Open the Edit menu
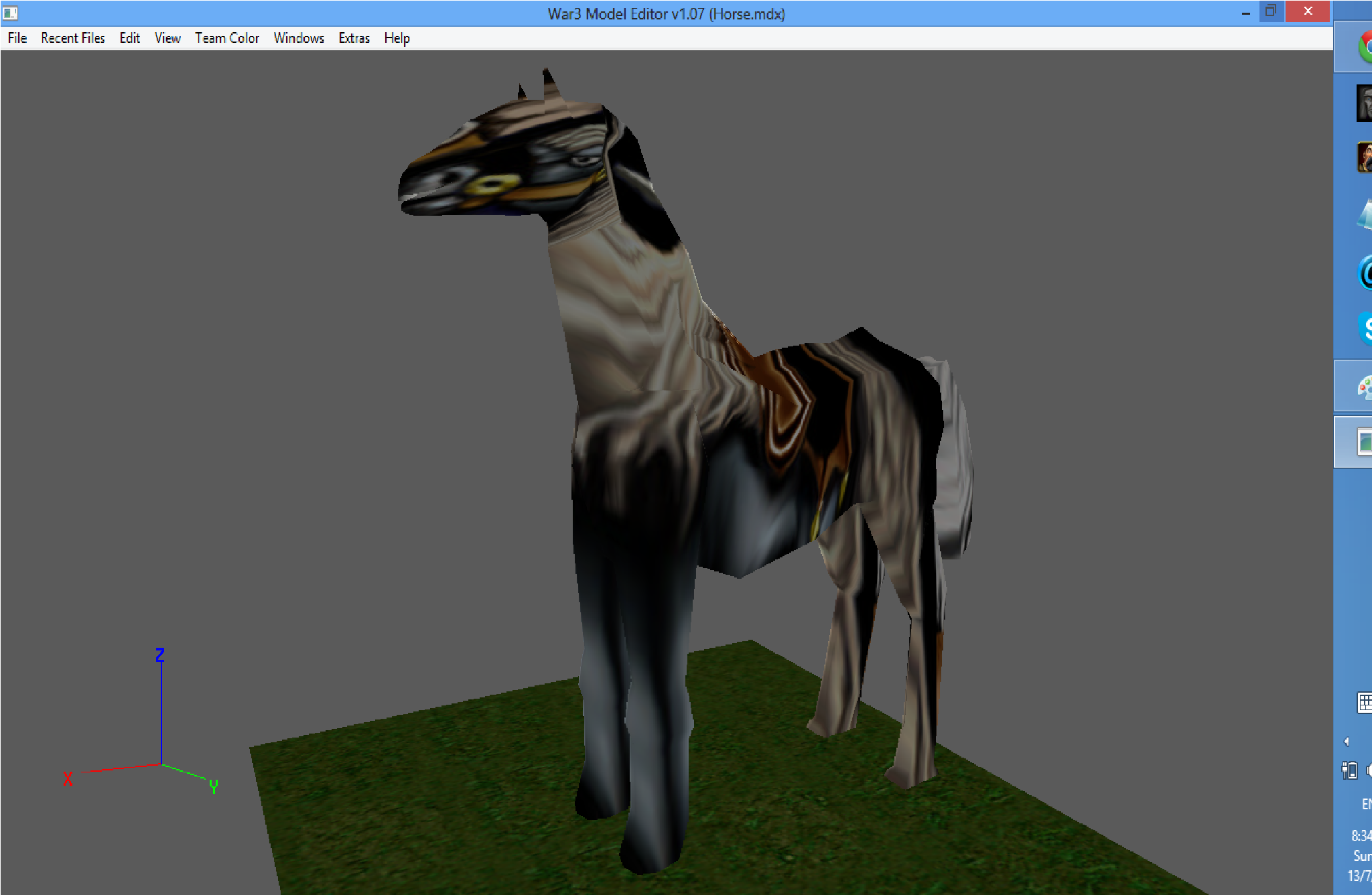This screenshot has height=895, width=1372. click(130, 38)
